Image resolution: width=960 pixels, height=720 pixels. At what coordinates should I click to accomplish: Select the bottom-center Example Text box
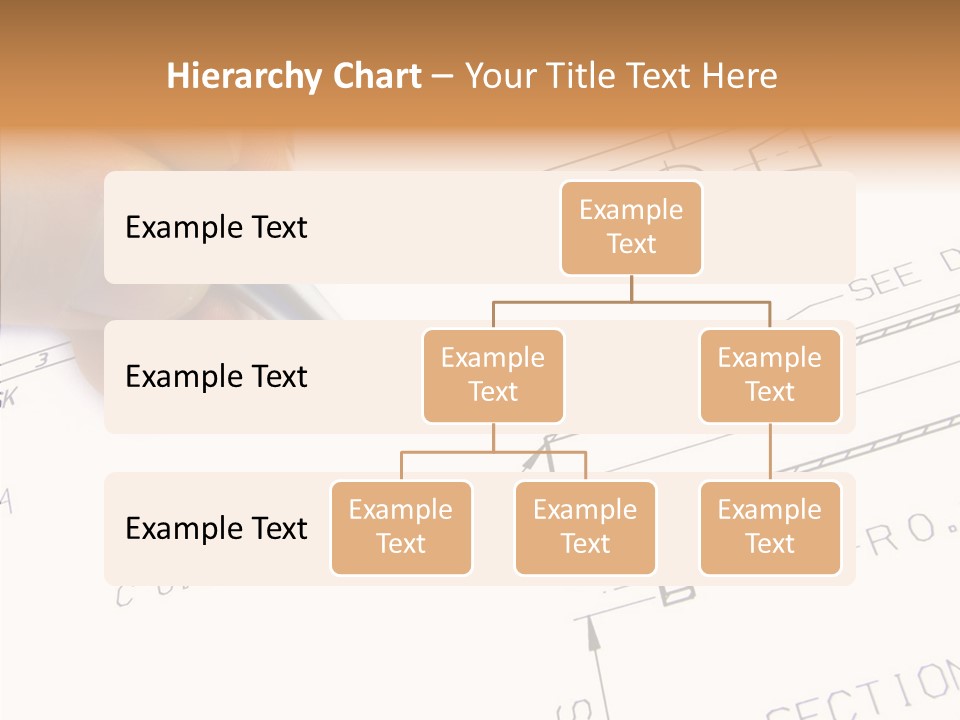585,528
